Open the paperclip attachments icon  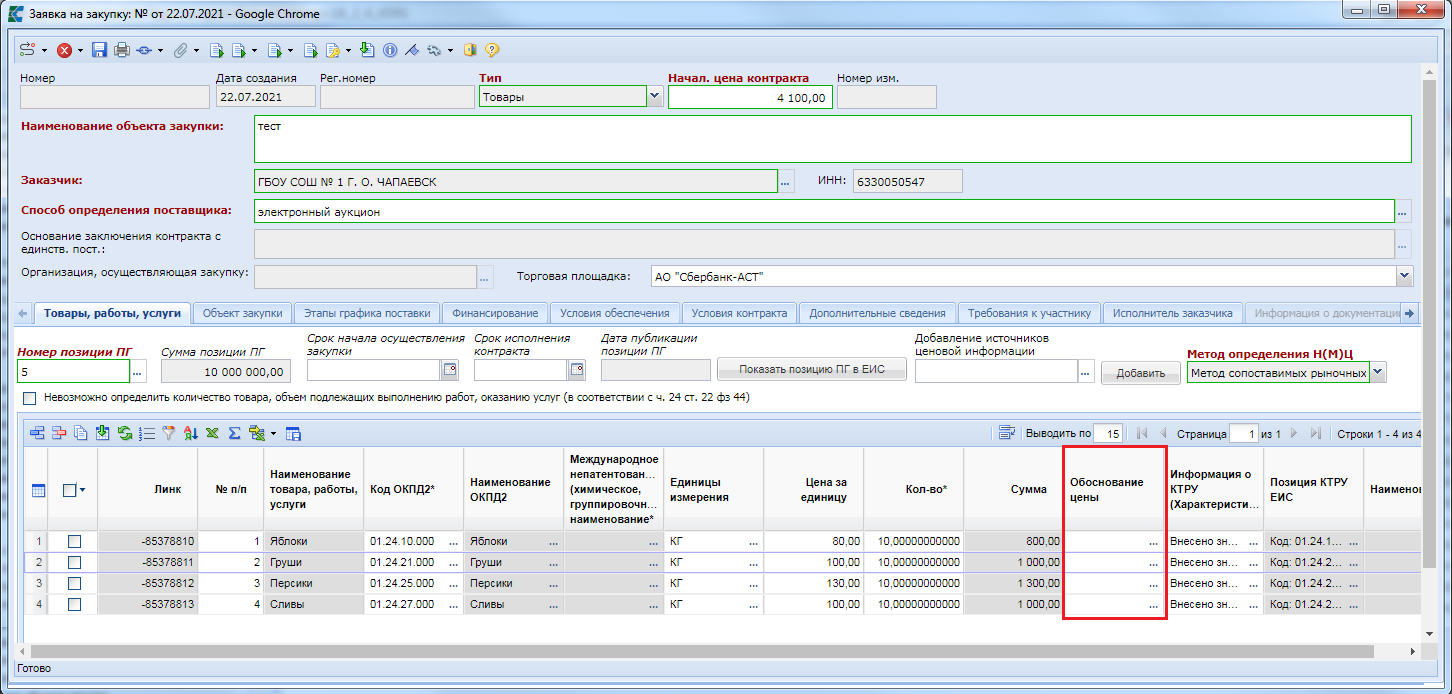pos(180,50)
